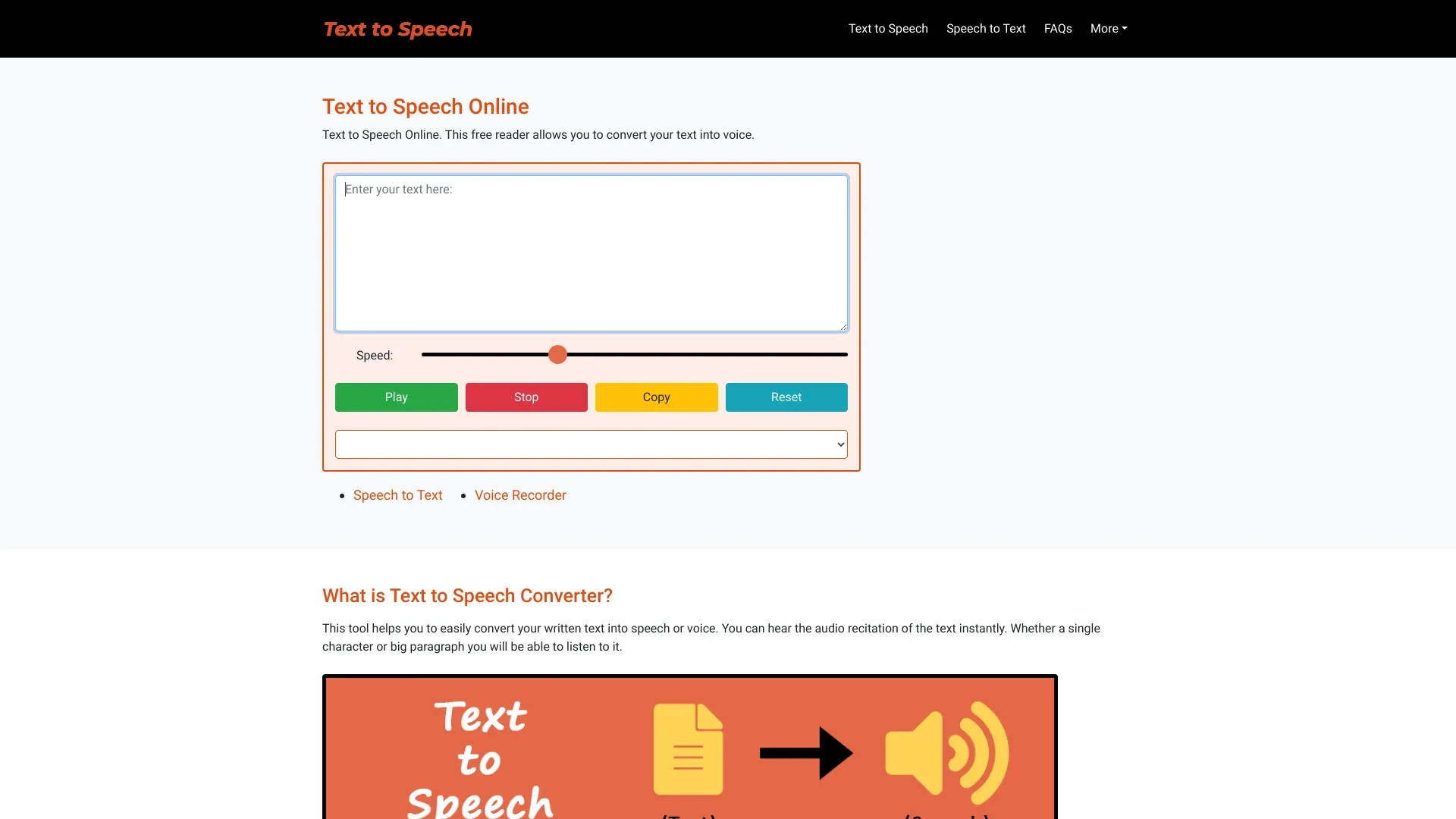Drag the Speed slider to adjust rate
The image size is (1456, 819).
558,355
